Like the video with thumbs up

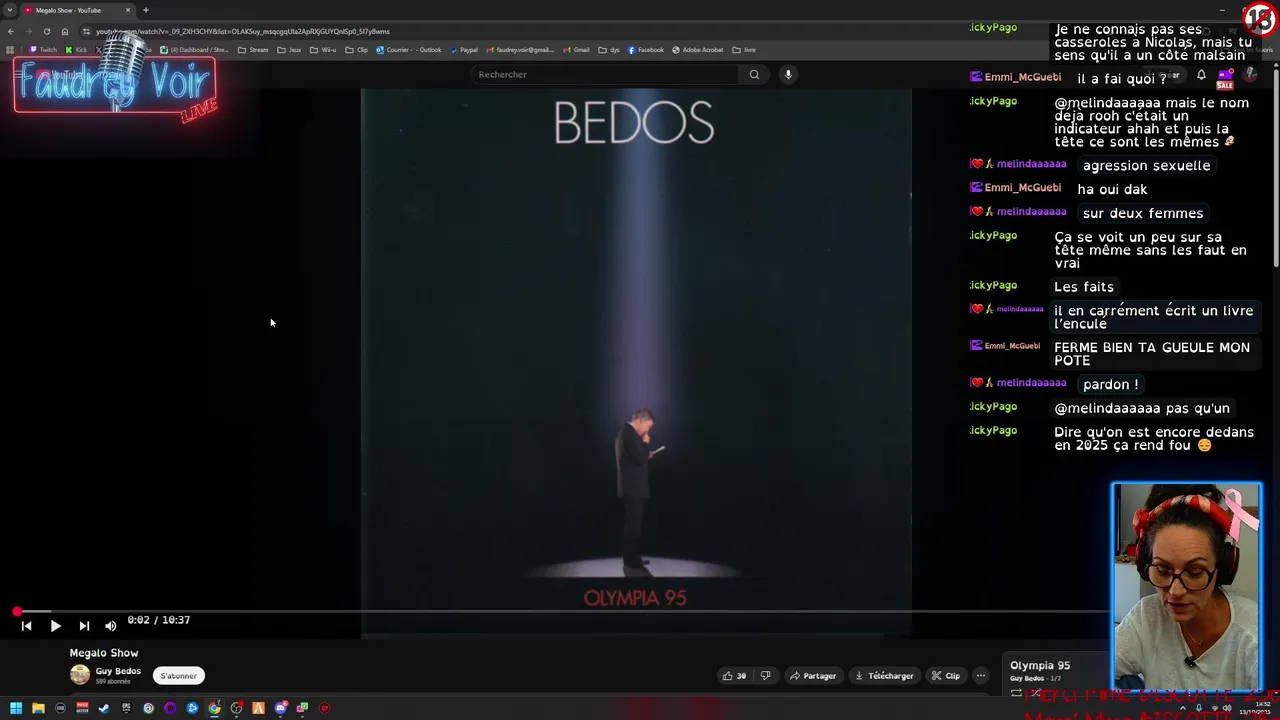[x=734, y=676]
